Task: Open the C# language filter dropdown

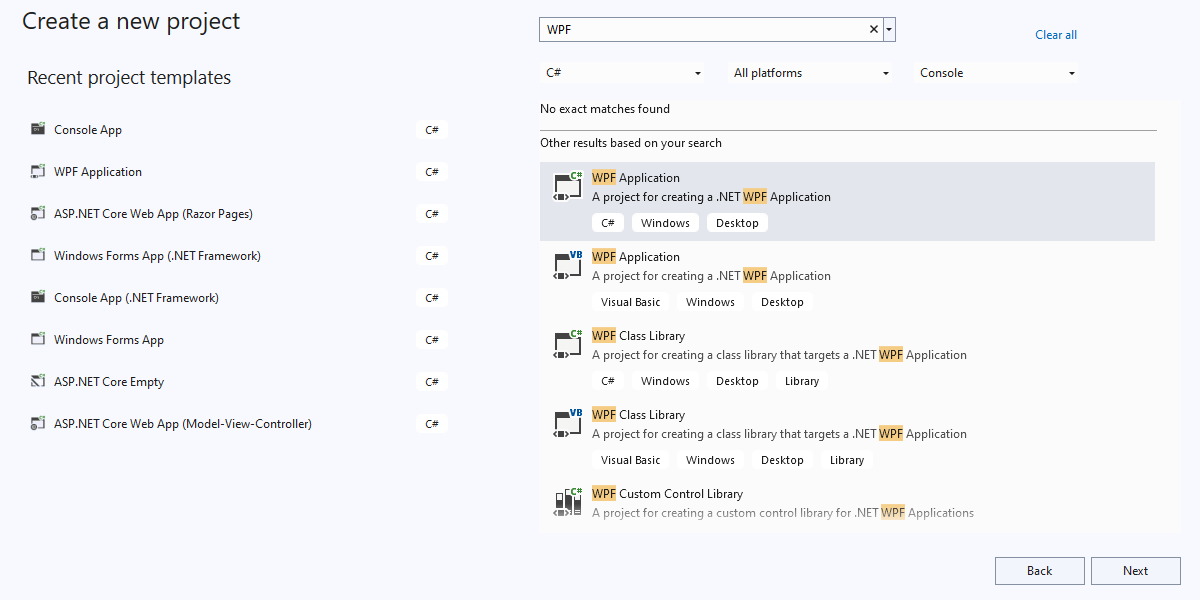Action: point(623,73)
